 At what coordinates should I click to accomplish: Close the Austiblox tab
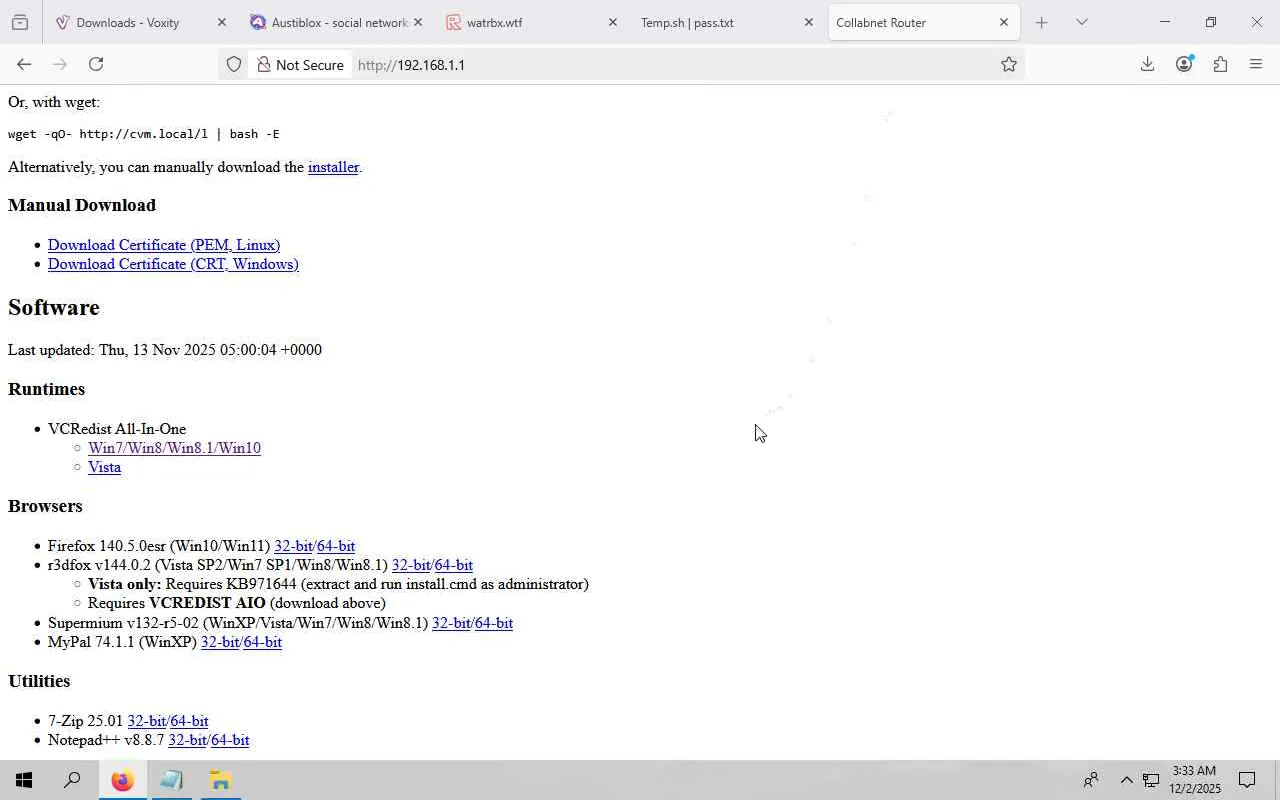[x=417, y=22]
